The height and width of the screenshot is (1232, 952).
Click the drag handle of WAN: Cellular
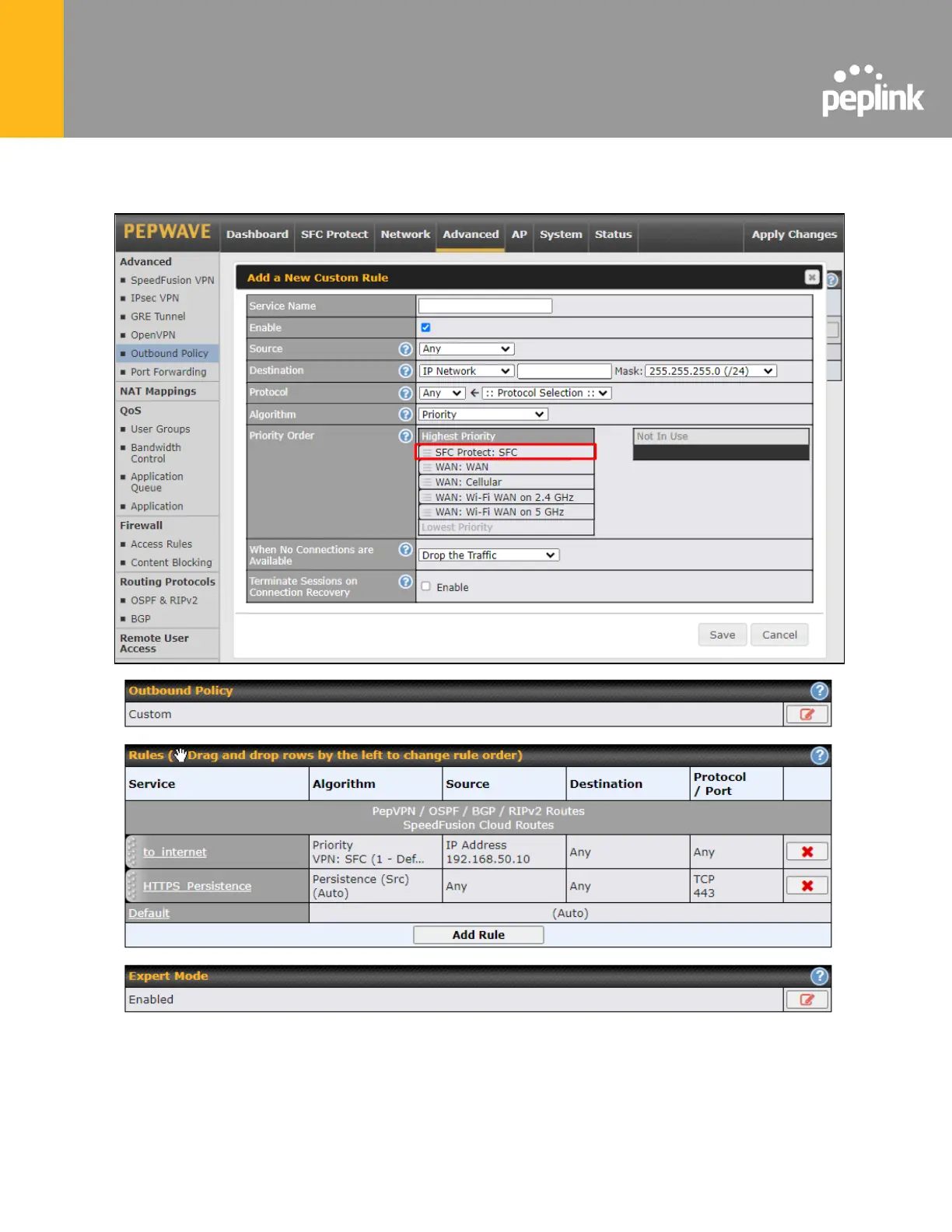click(427, 482)
